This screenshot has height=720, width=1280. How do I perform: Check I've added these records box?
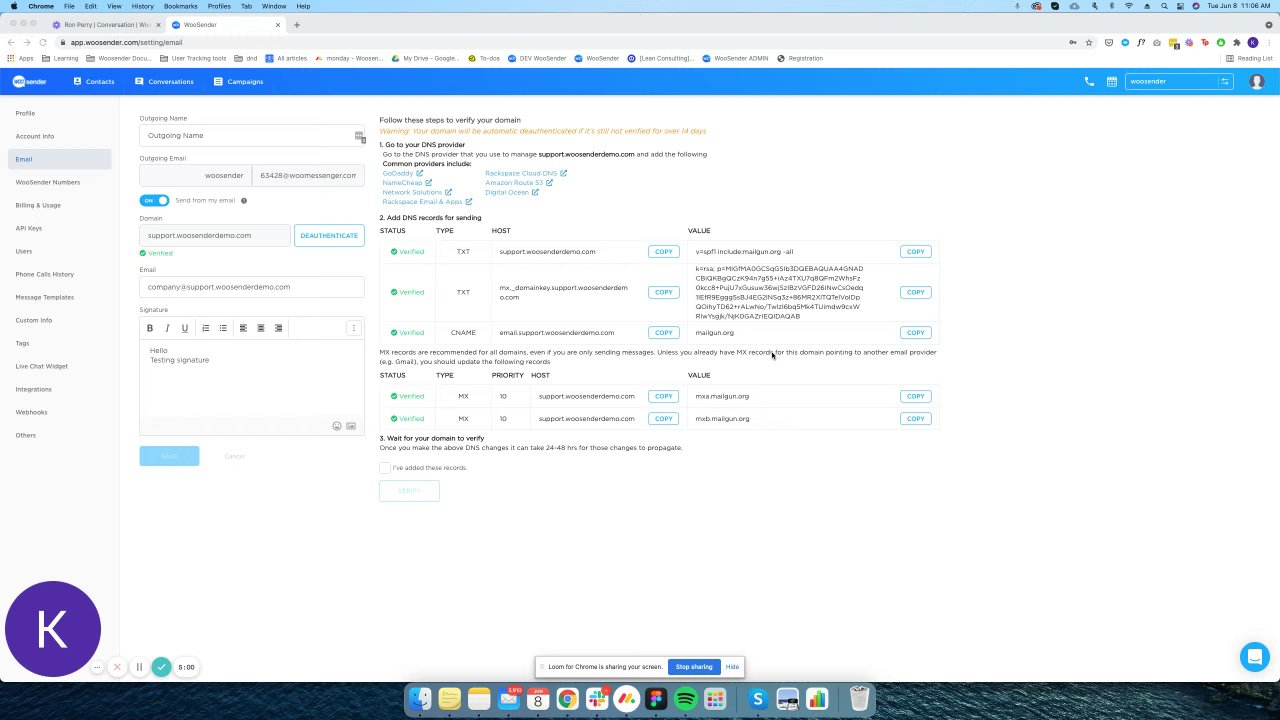coord(385,468)
